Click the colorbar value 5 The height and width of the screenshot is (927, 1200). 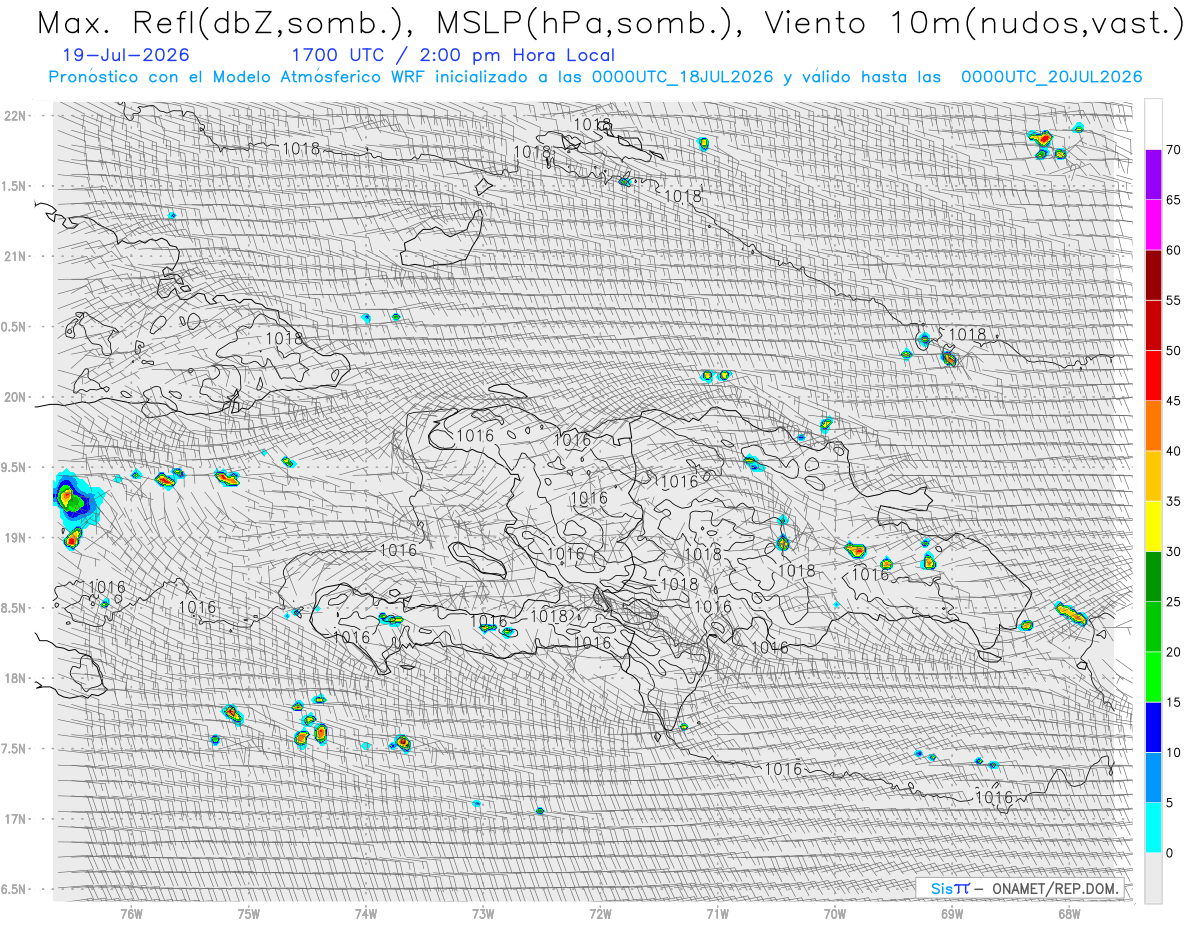click(x=1169, y=802)
